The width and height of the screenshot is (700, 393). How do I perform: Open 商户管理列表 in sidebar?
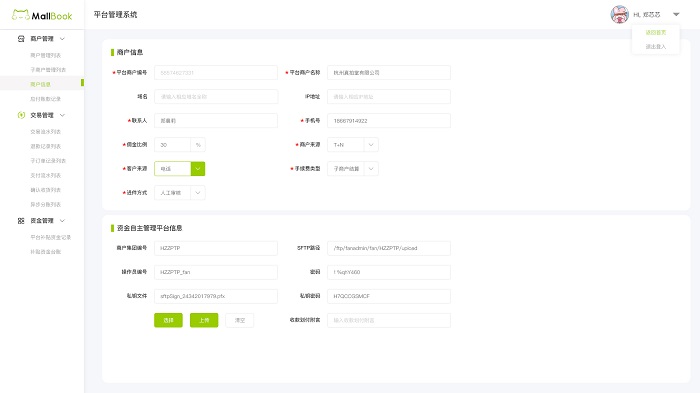coord(46,55)
